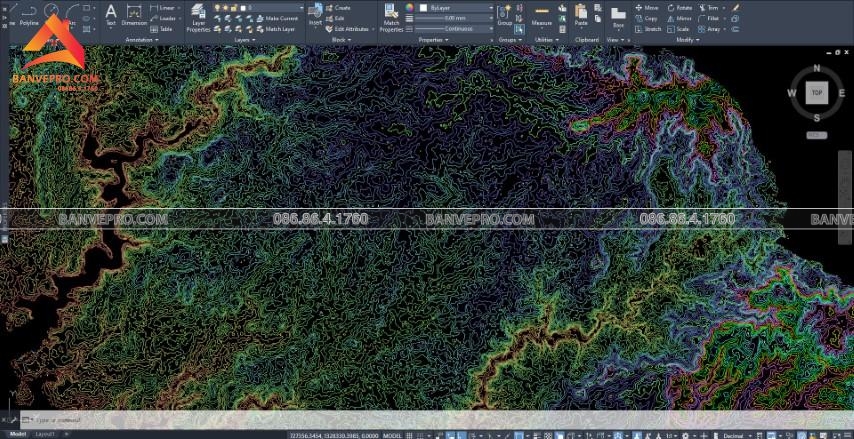Click TOP face of the ViewCube
The height and width of the screenshot is (439, 854).
click(x=816, y=93)
